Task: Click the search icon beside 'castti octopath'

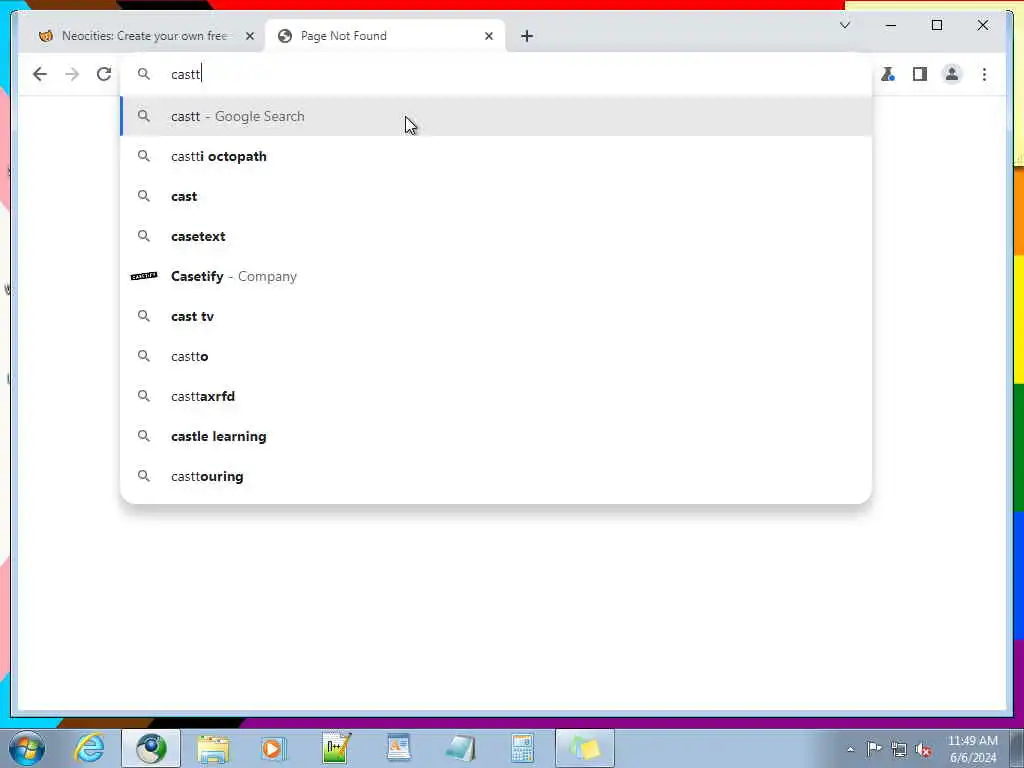Action: 144,156
